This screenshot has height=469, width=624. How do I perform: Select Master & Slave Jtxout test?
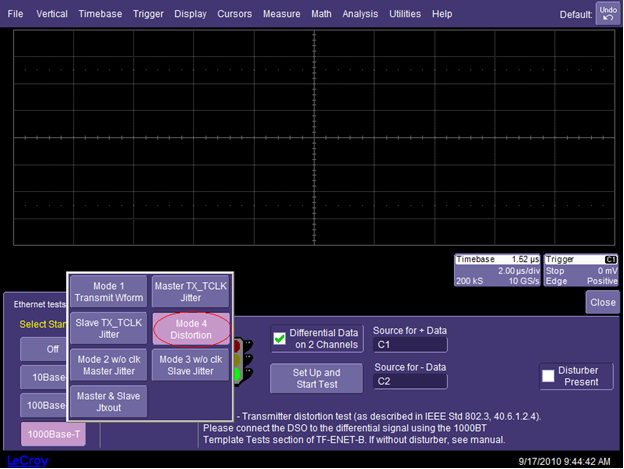coord(109,402)
